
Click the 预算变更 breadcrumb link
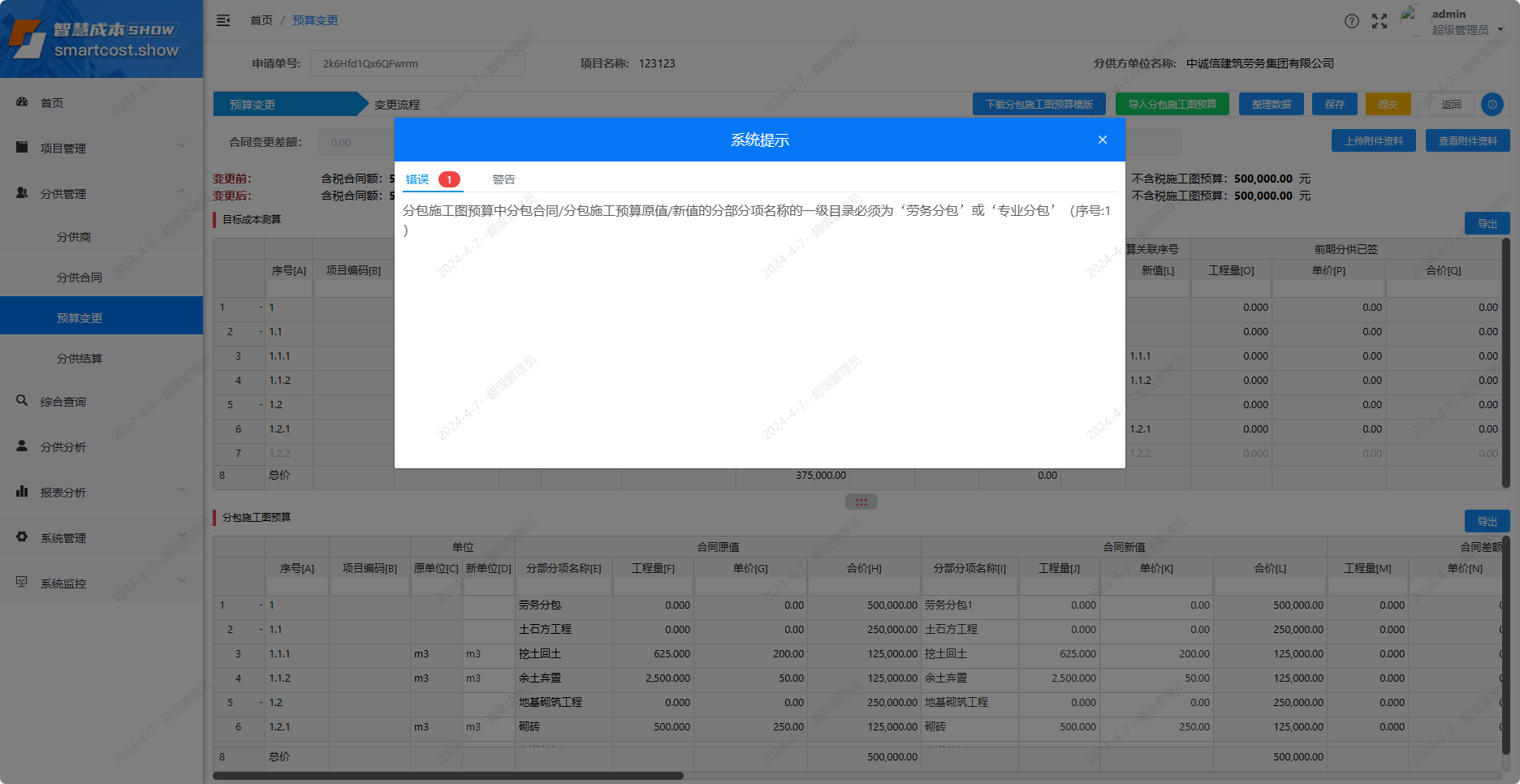pyautogui.click(x=315, y=19)
